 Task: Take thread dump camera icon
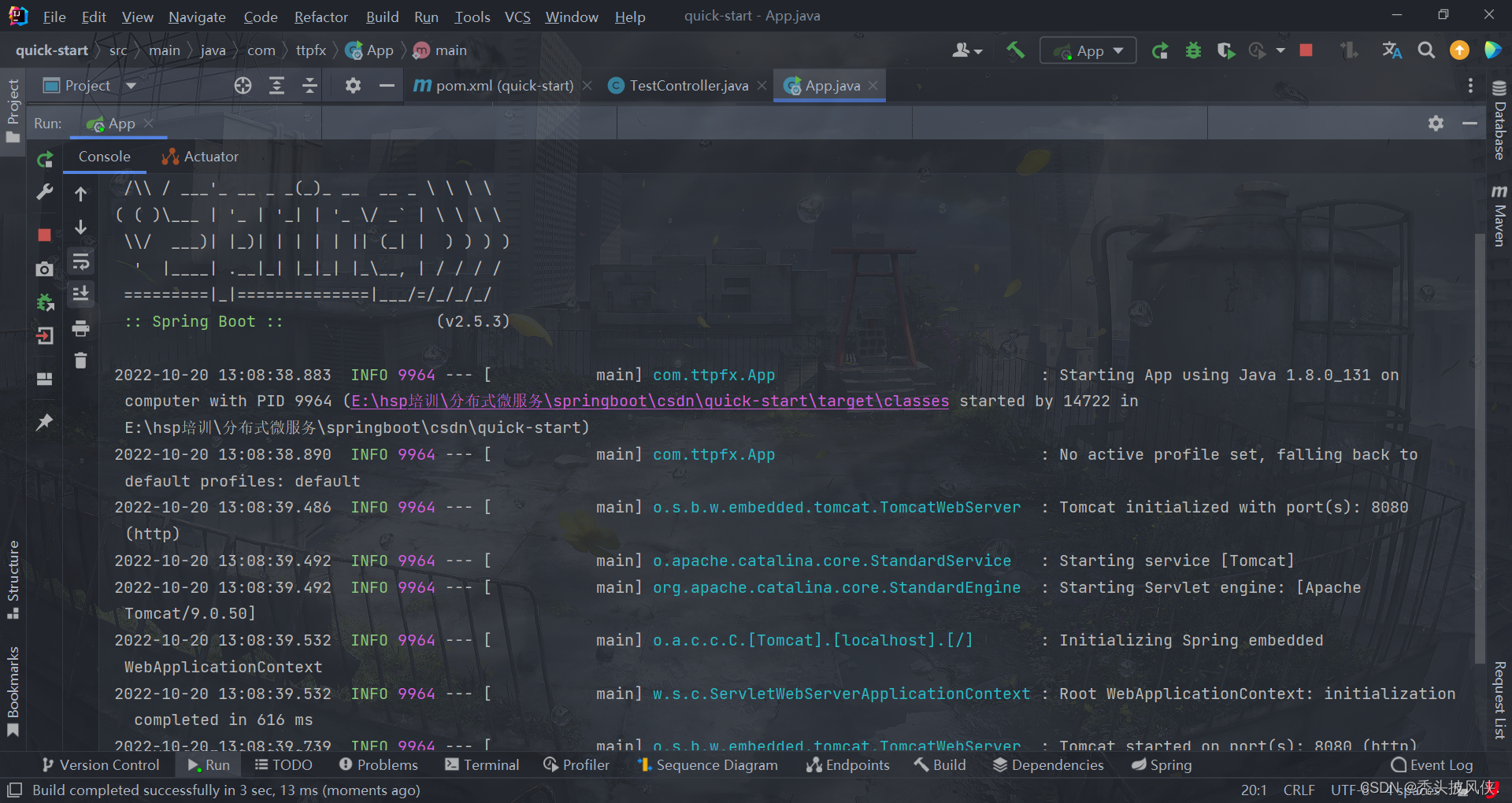[45, 269]
